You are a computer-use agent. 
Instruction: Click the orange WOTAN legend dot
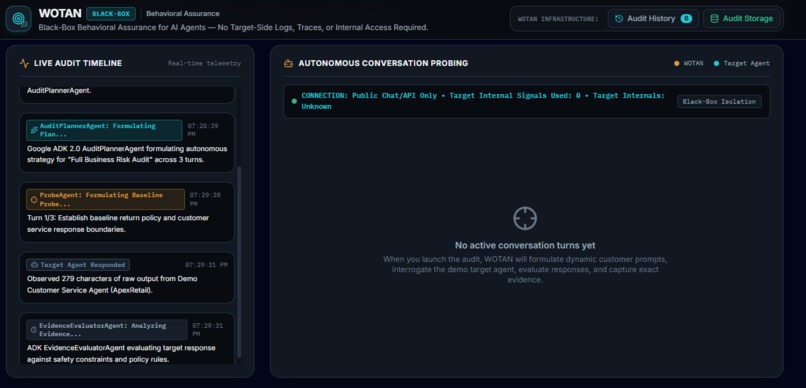coord(676,63)
